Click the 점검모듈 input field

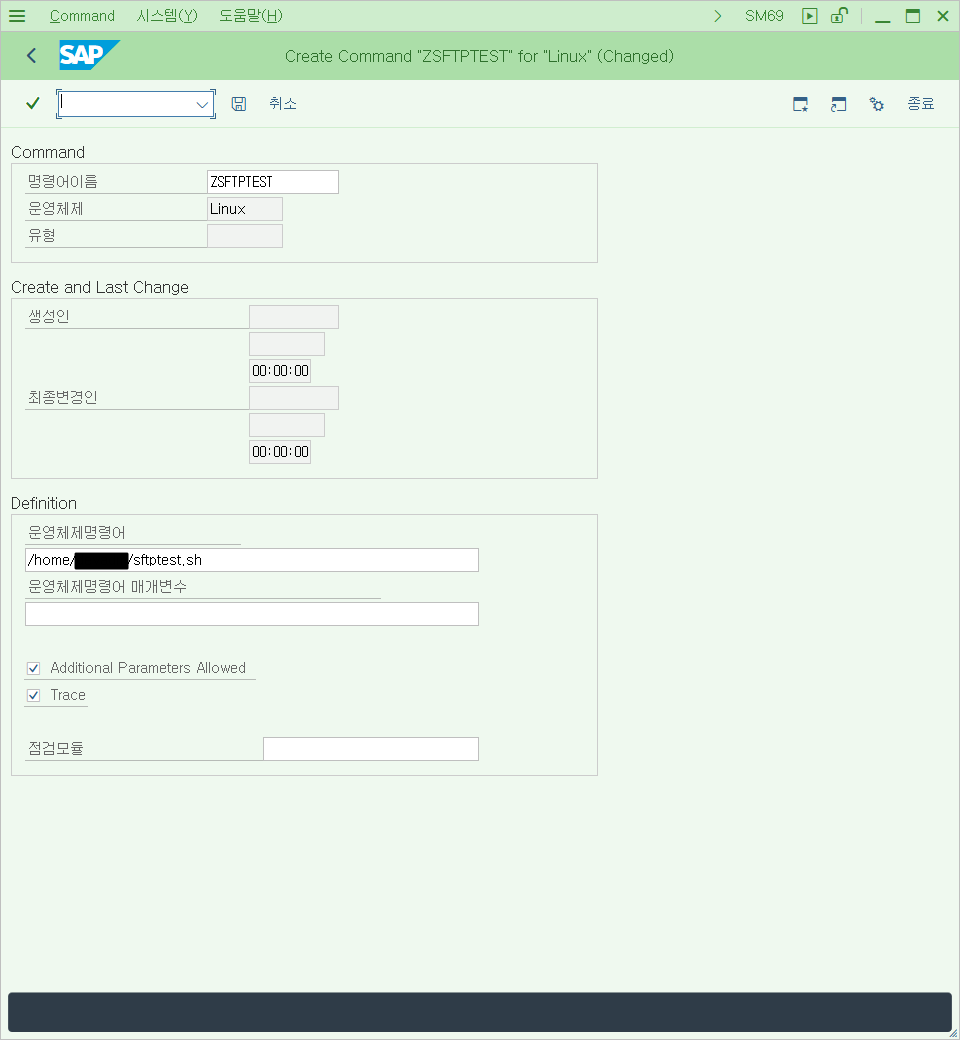(x=371, y=749)
